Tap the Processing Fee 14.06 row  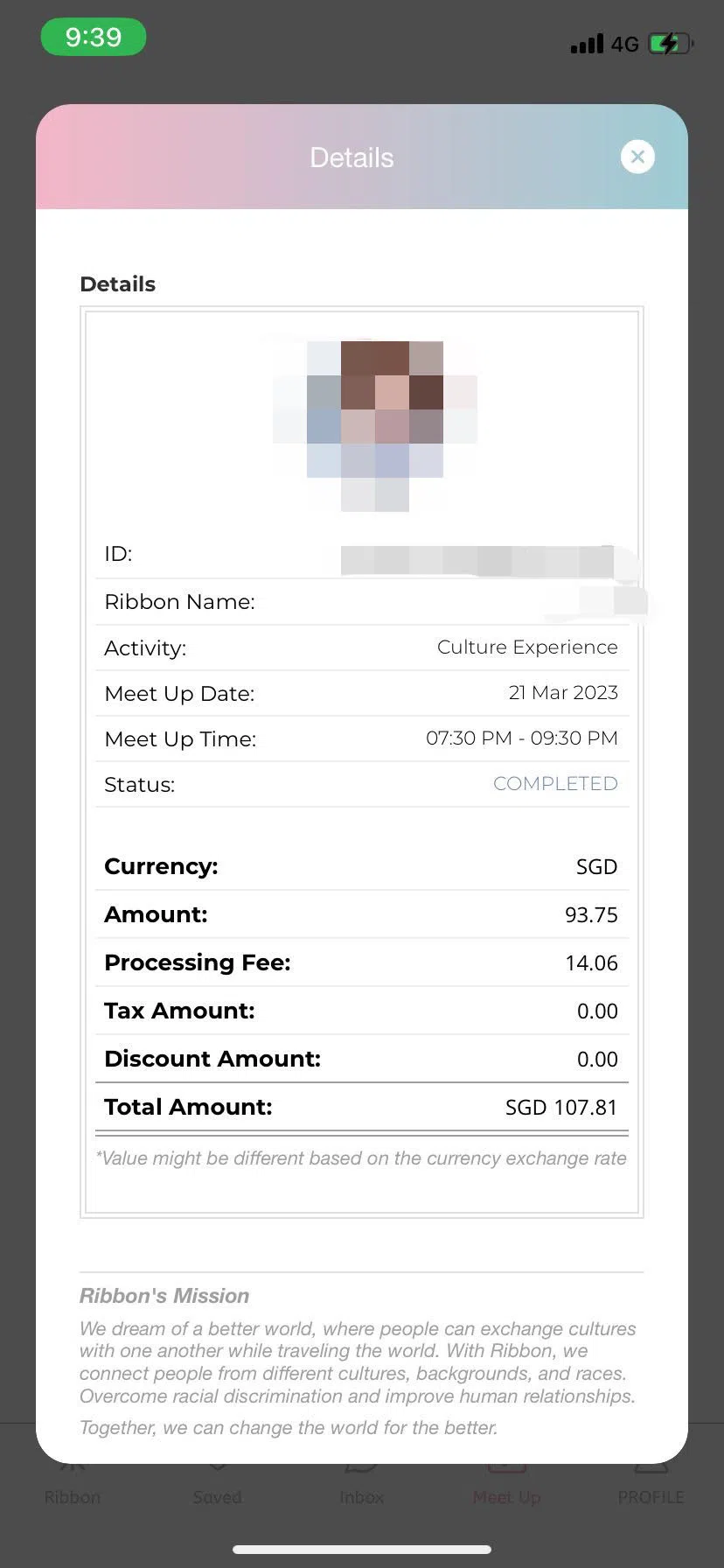[361, 962]
